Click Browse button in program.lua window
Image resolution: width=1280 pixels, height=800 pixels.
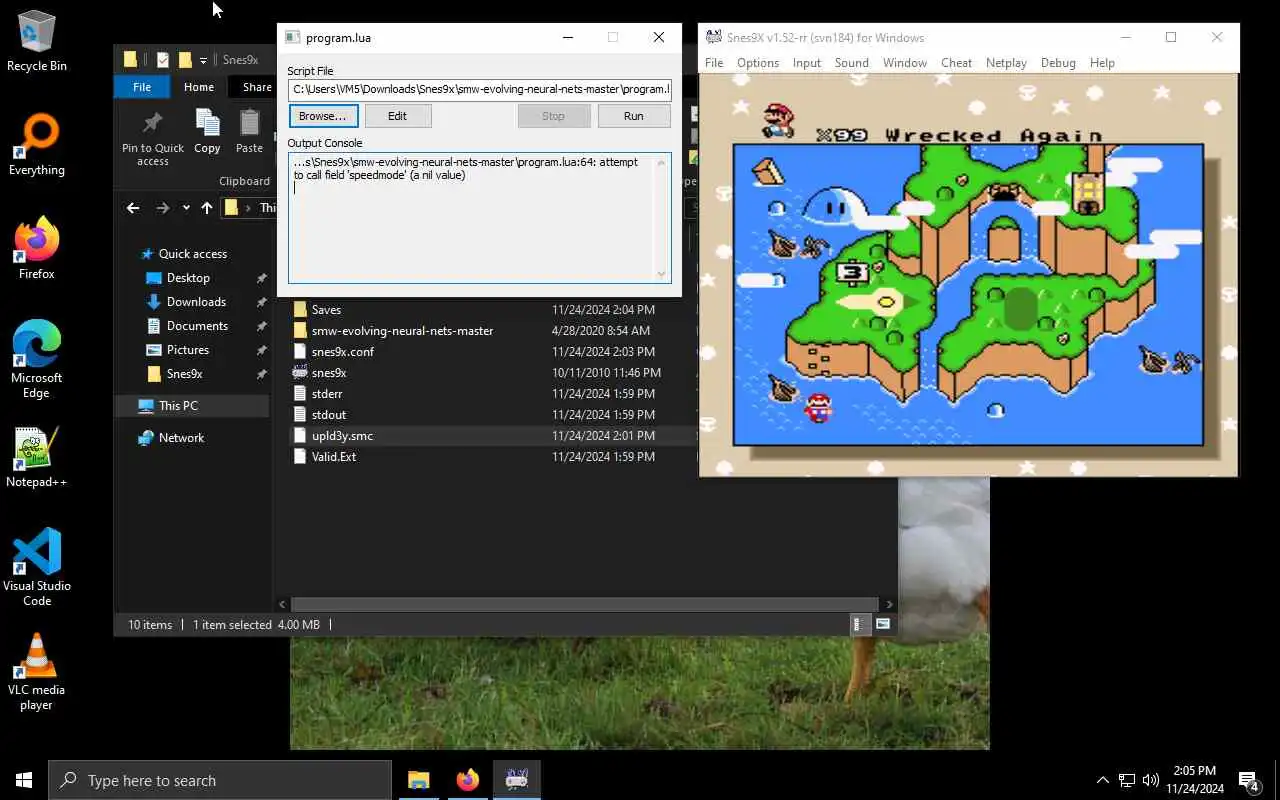[x=323, y=116]
